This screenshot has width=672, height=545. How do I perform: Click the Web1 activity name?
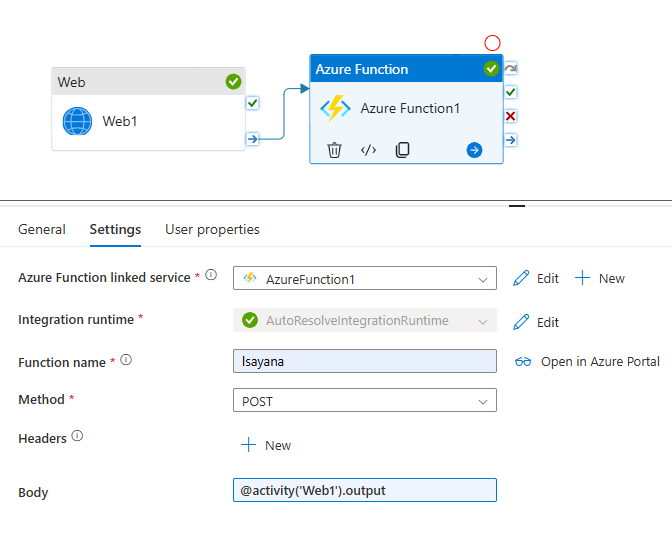pyautogui.click(x=120, y=121)
